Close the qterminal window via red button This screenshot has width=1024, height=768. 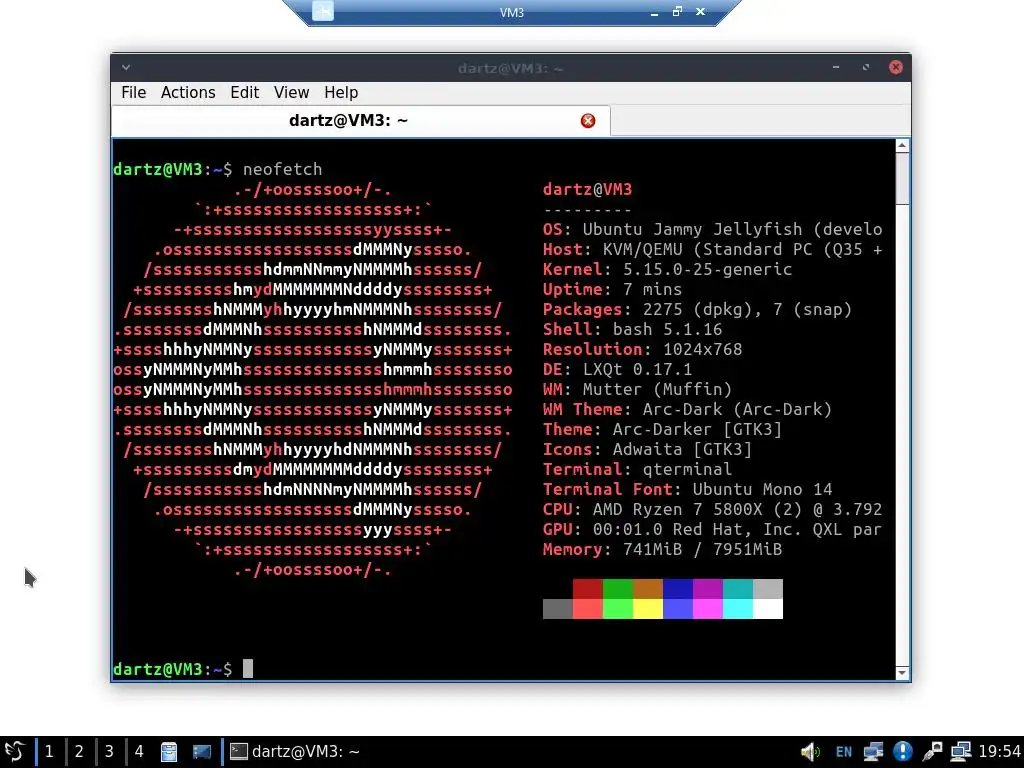click(896, 67)
